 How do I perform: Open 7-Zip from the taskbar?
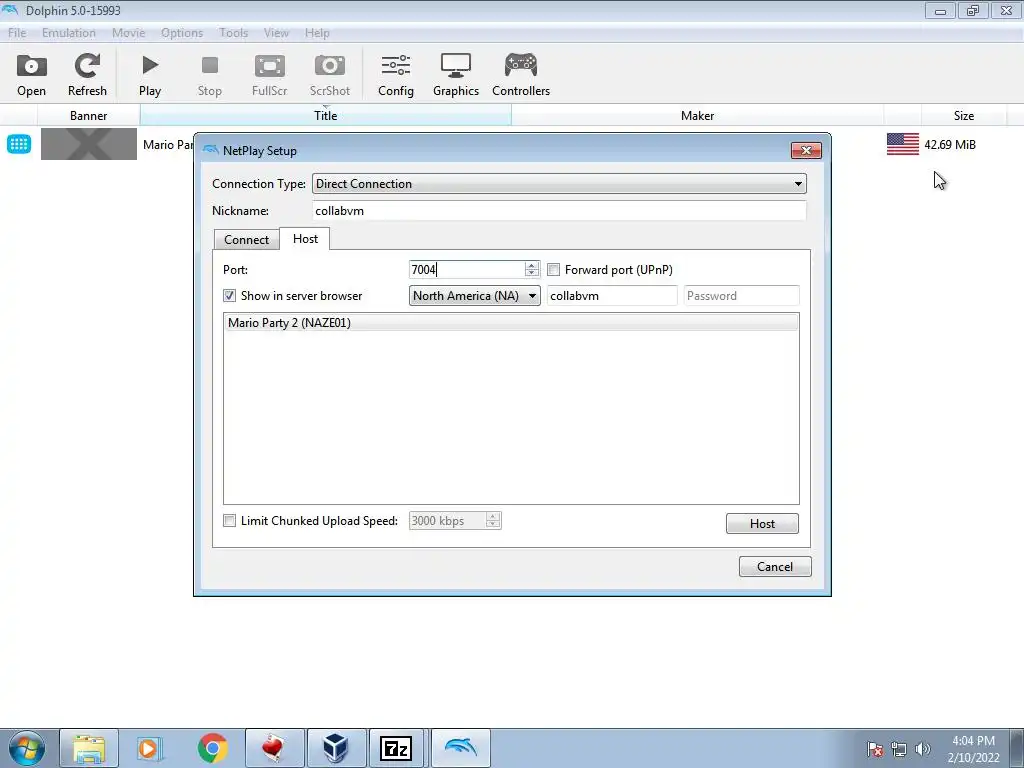(398, 748)
